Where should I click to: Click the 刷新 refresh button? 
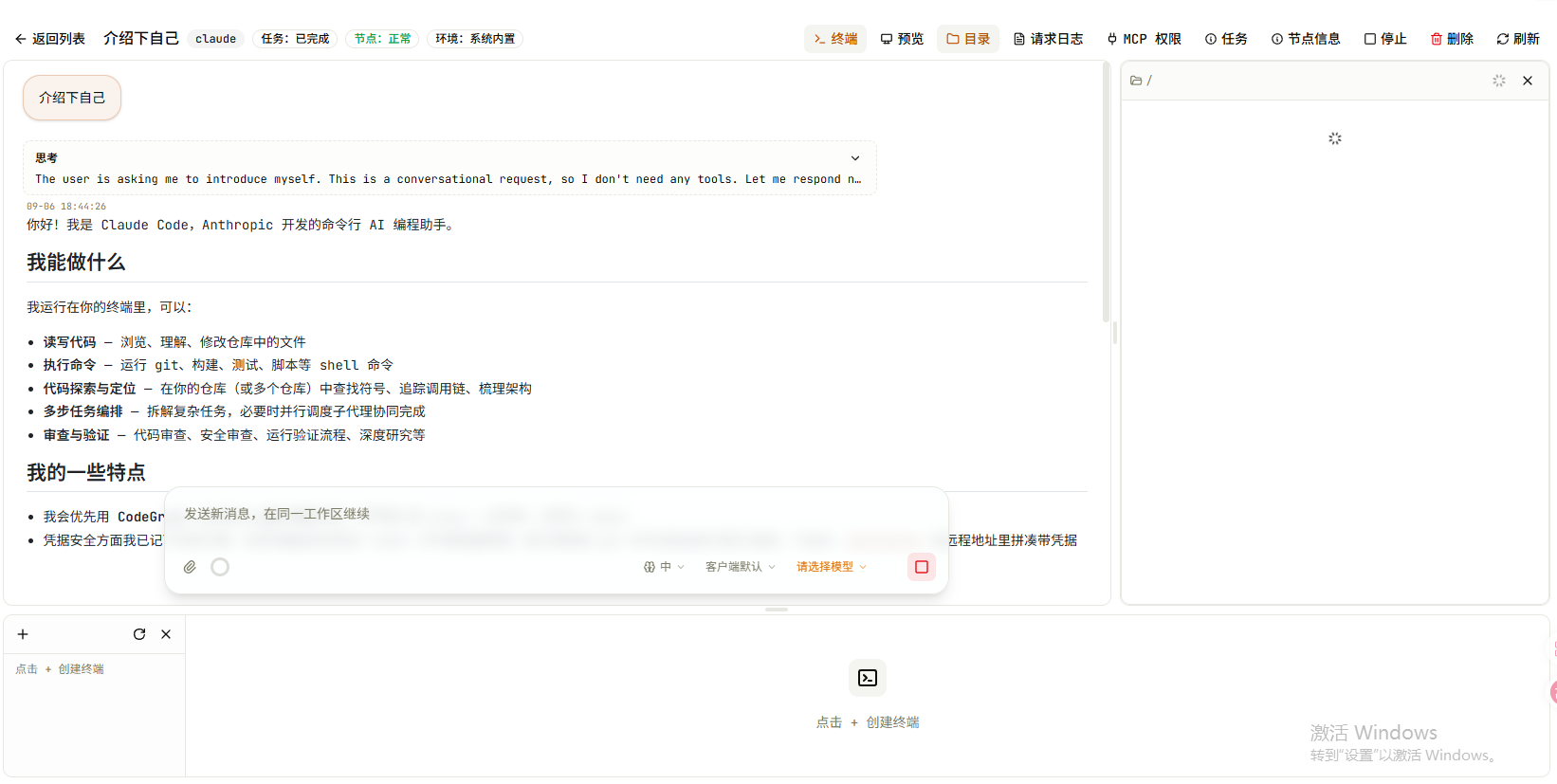point(1518,39)
